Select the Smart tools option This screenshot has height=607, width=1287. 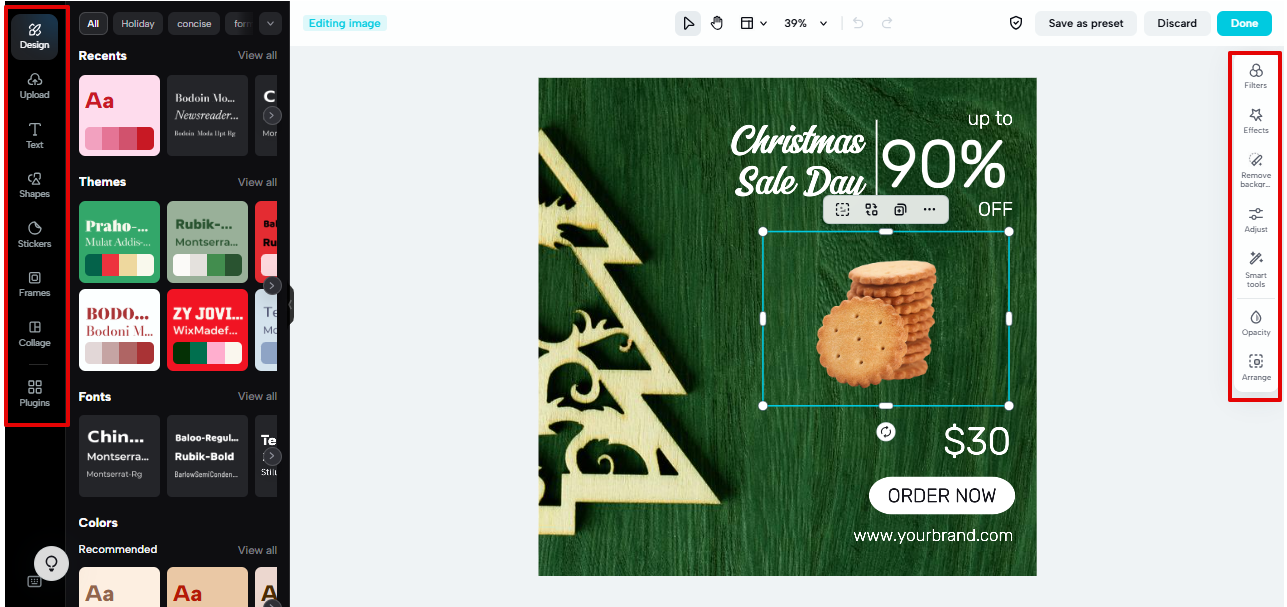(1255, 268)
